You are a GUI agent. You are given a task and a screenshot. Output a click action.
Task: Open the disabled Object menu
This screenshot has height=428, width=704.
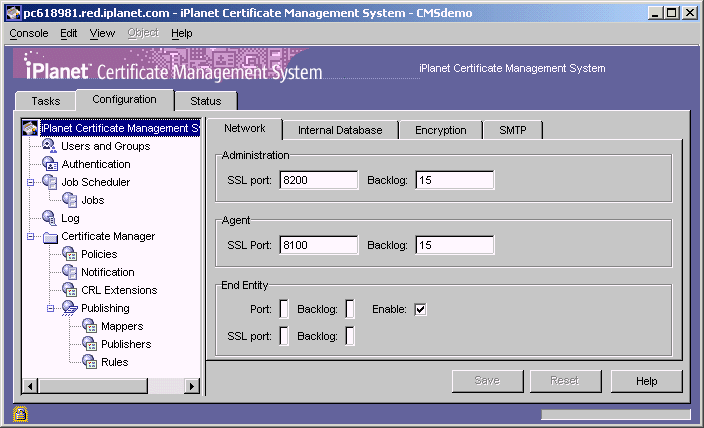(x=143, y=33)
